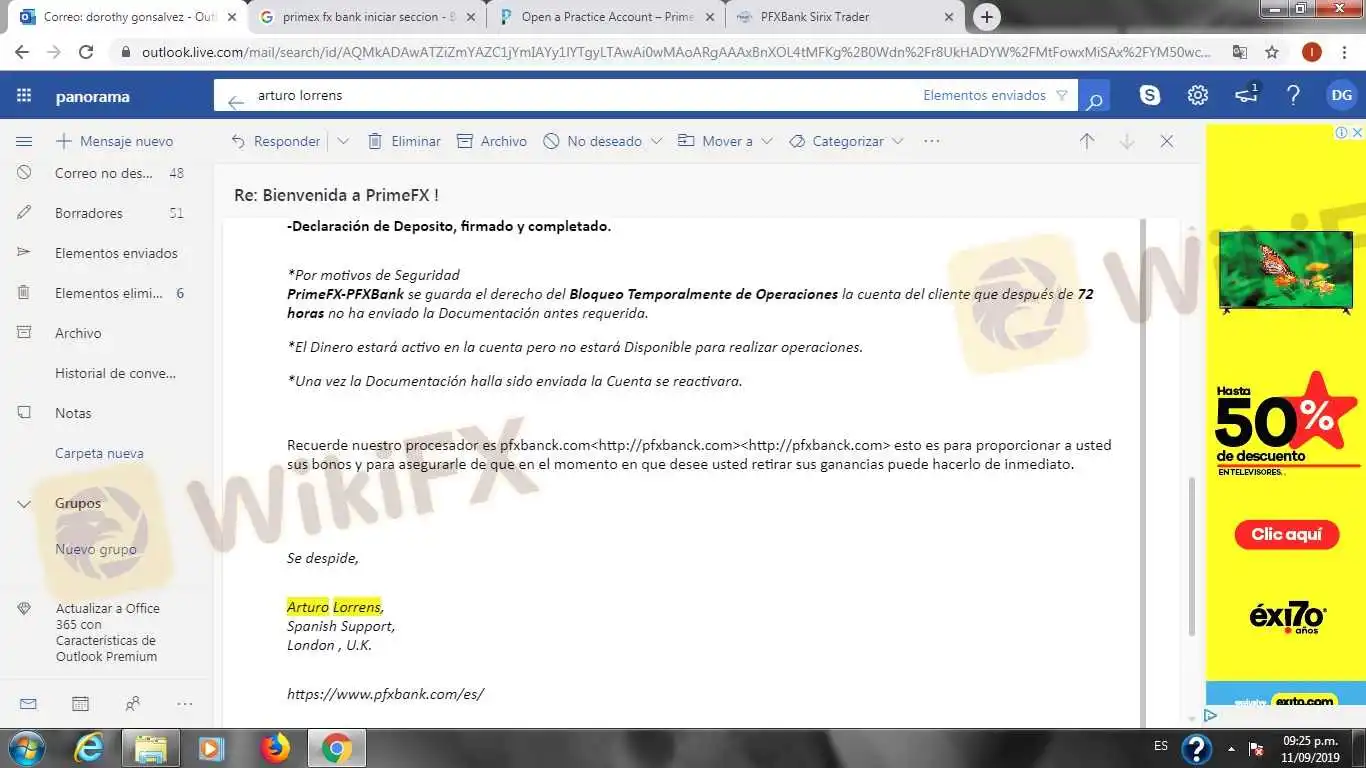Click the message pane vertical scrollbar
The height and width of the screenshot is (768, 1366).
1190,555
